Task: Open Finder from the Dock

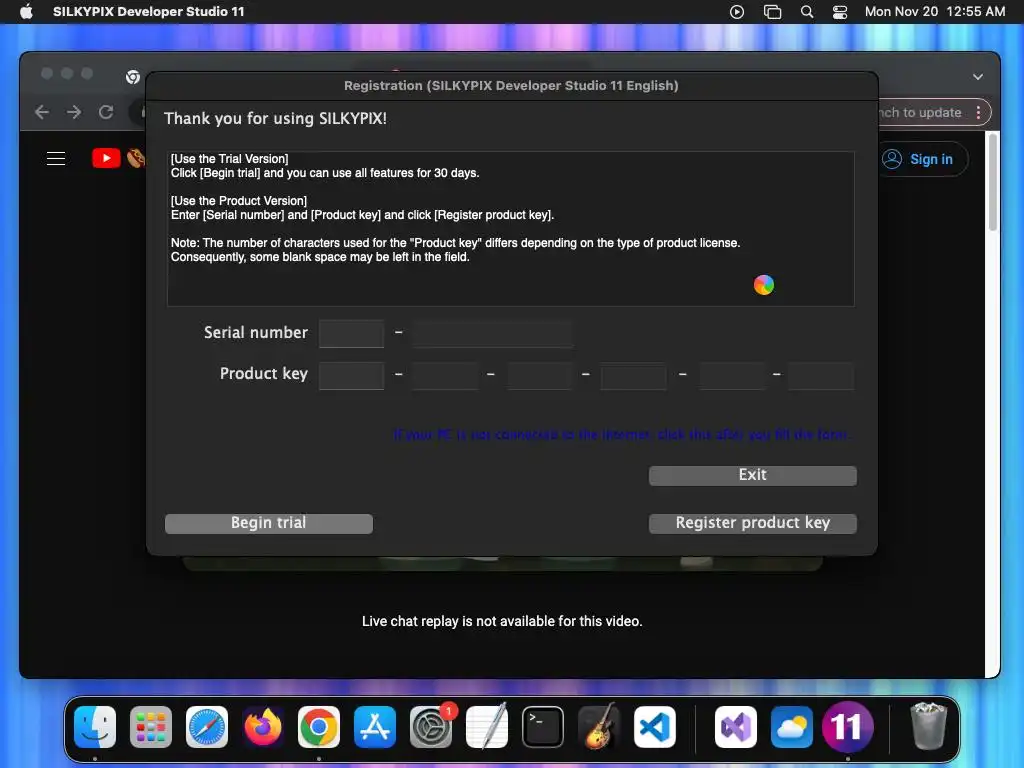Action: [x=95, y=727]
